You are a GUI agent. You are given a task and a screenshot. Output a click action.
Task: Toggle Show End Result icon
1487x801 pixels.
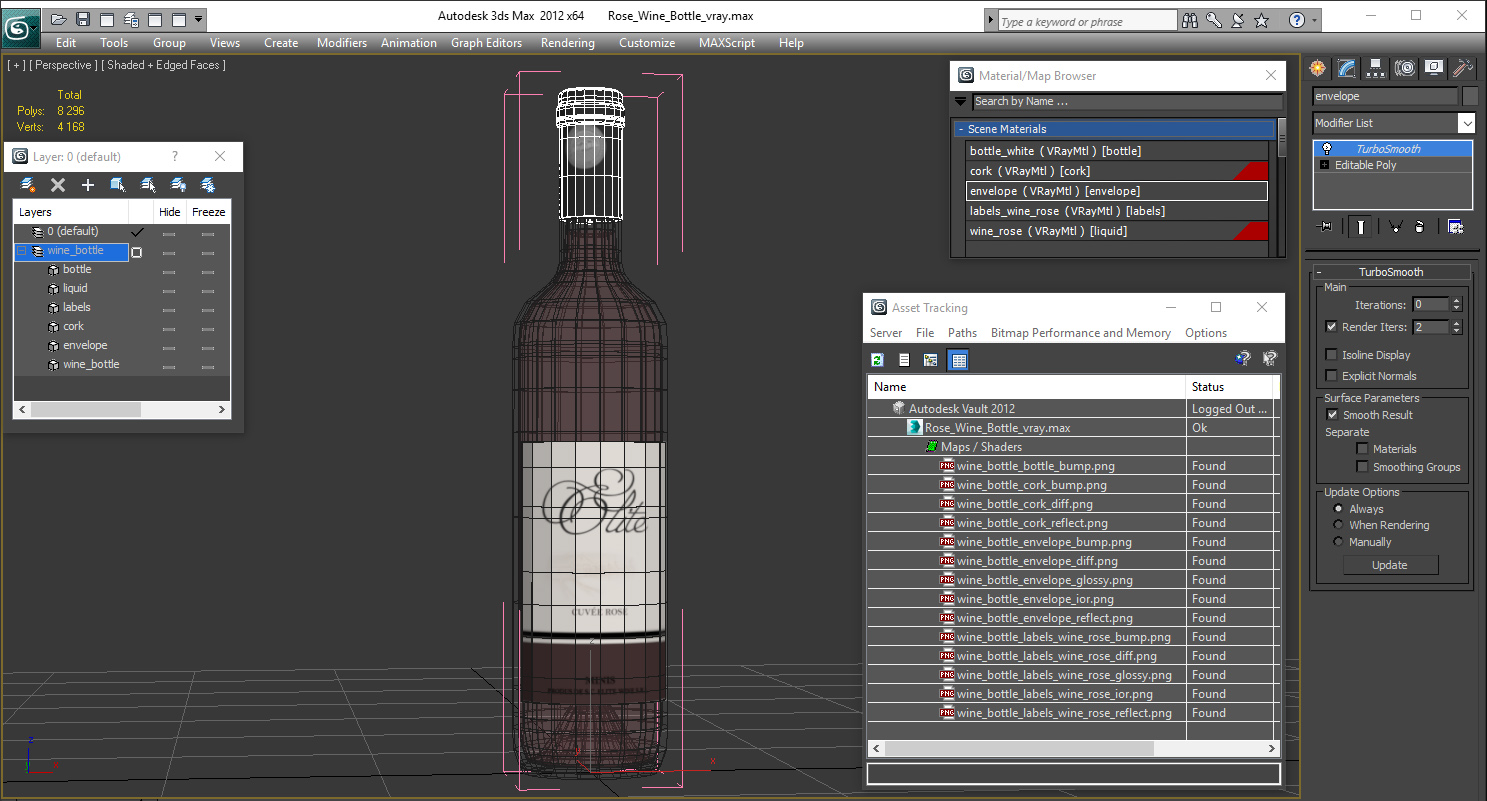click(x=1361, y=227)
